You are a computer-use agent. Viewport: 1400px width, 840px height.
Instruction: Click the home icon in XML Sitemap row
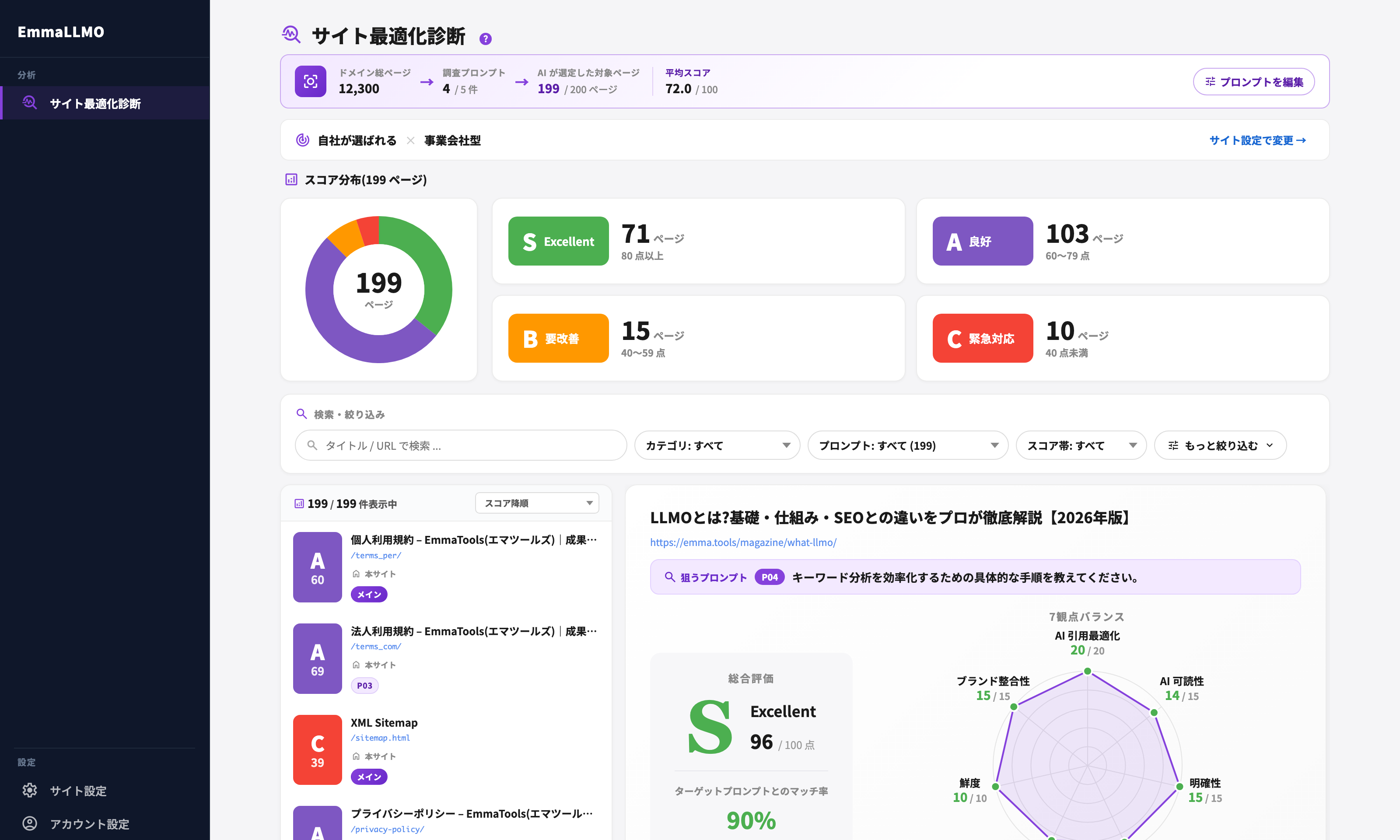coord(356,756)
